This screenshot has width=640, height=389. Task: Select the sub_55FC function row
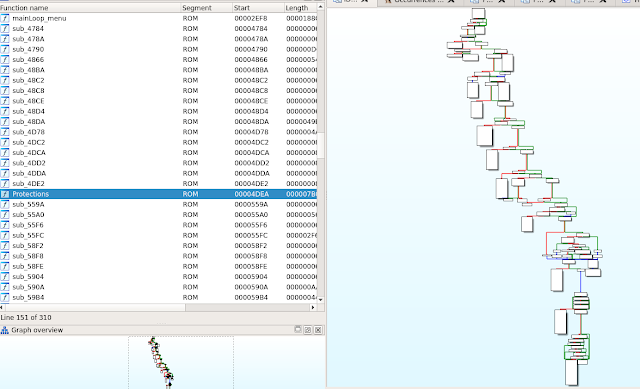point(158,236)
